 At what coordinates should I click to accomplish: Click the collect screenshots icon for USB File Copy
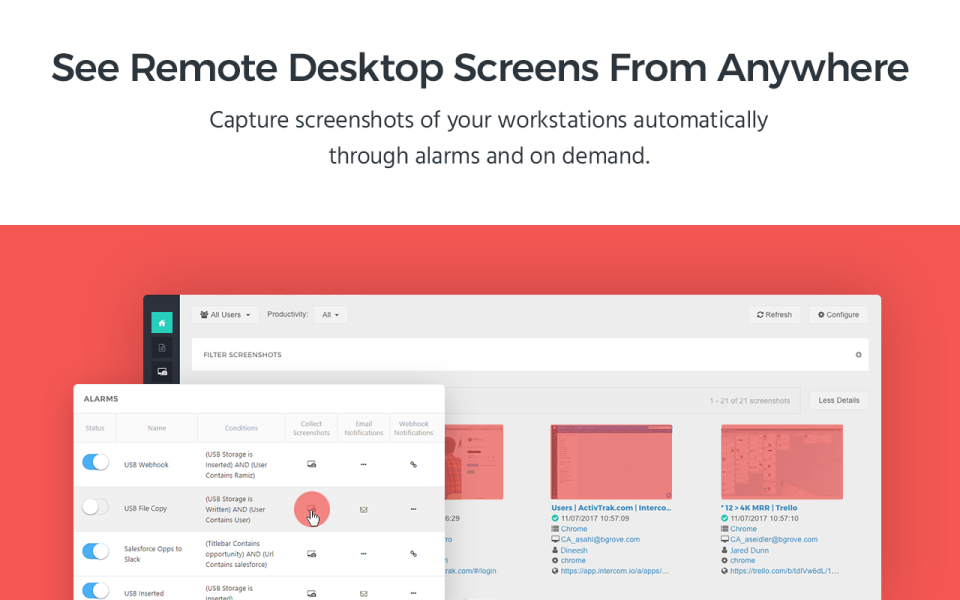(311, 509)
